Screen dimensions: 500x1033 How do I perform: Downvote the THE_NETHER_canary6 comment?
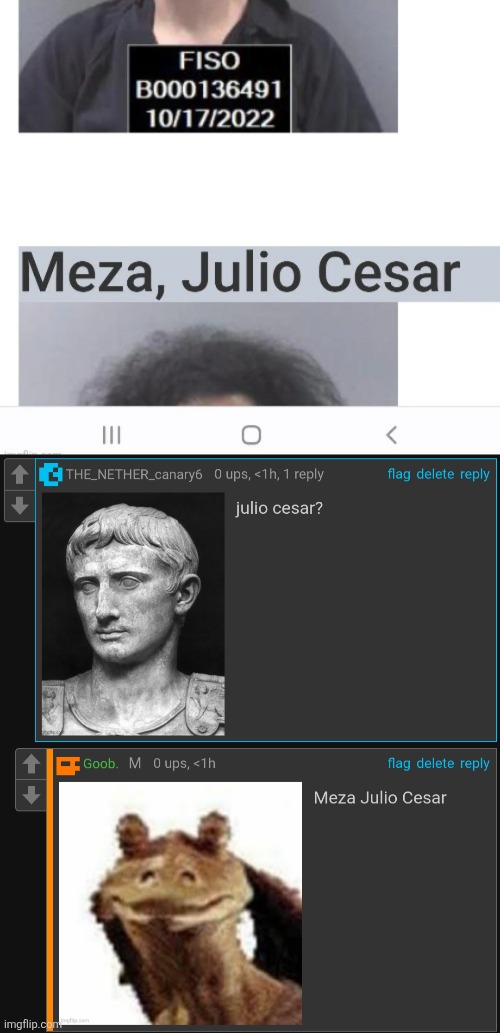(x=20, y=505)
